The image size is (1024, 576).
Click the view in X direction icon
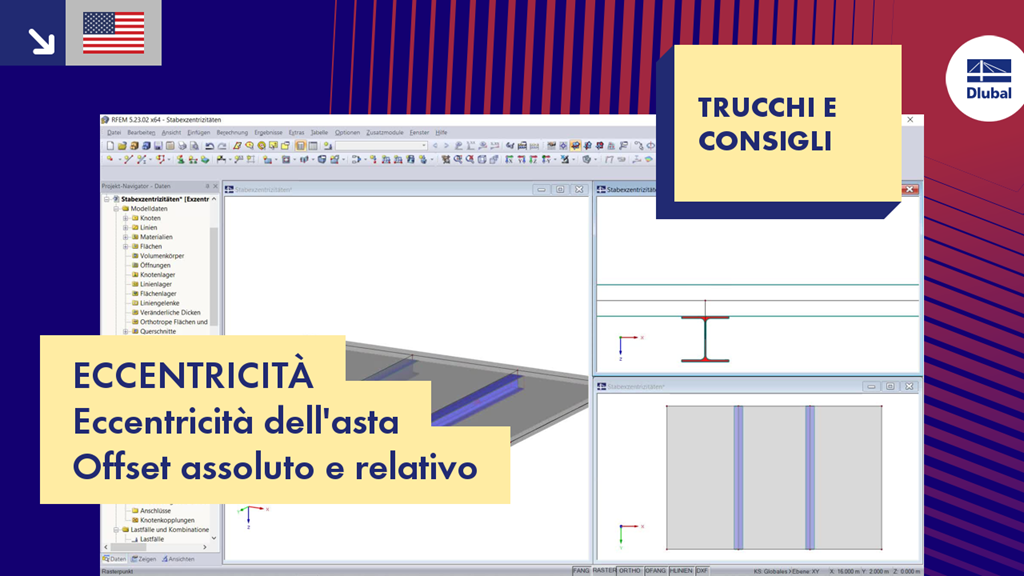click(x=509, y=159)
